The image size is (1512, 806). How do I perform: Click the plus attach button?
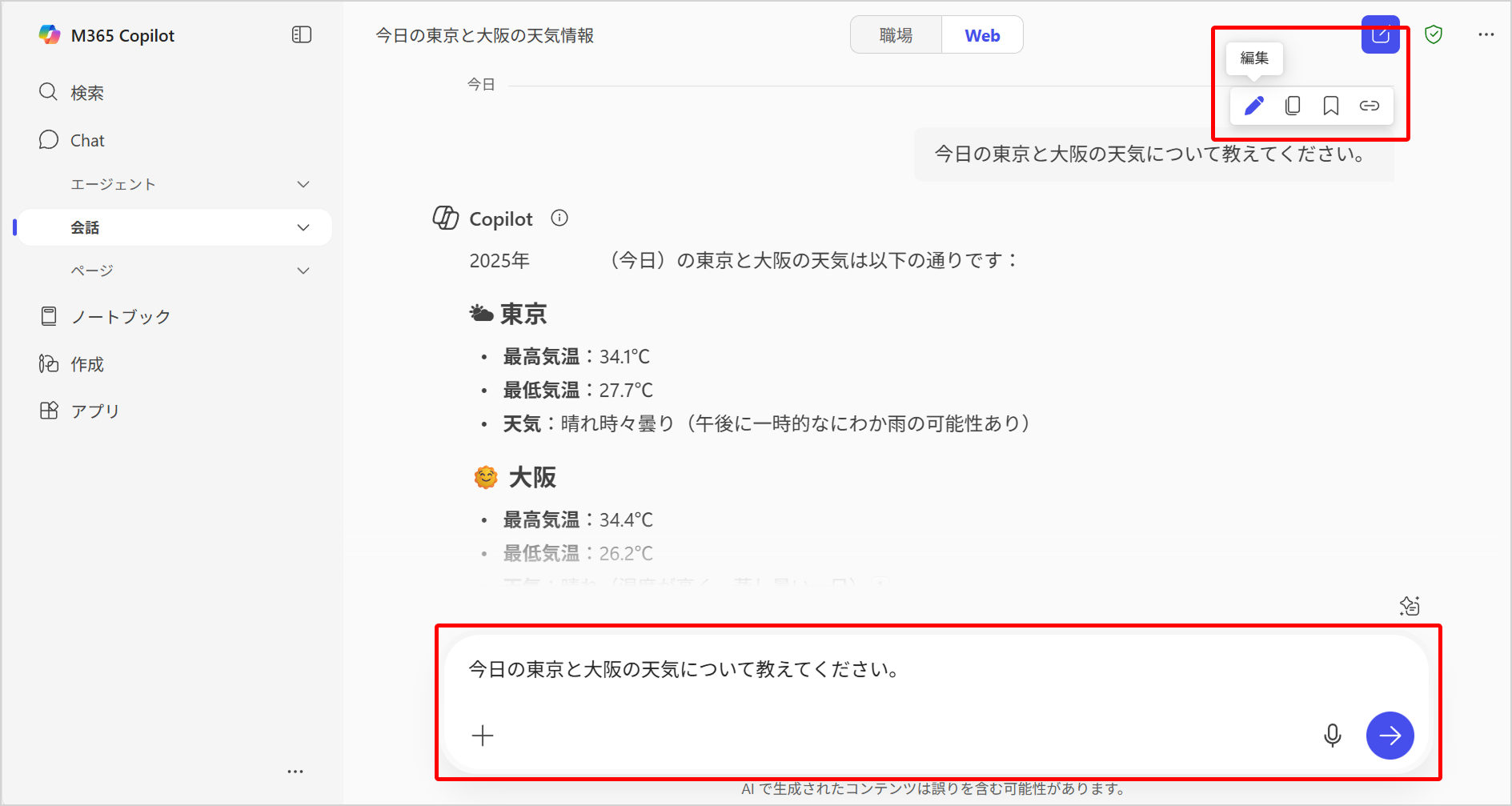coord(483,736)
